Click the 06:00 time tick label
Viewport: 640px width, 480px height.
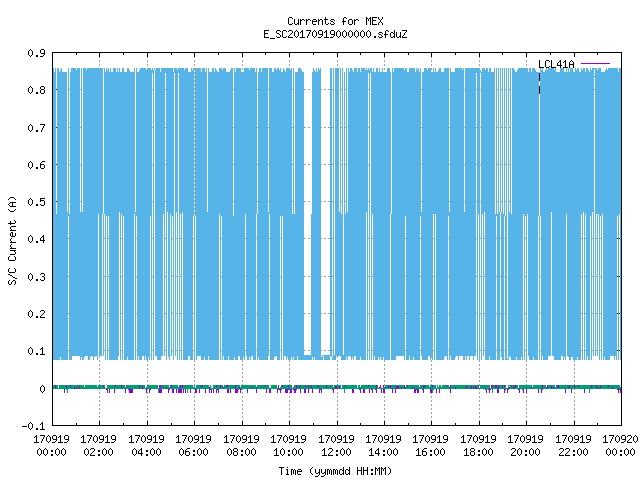pos(193,452)
